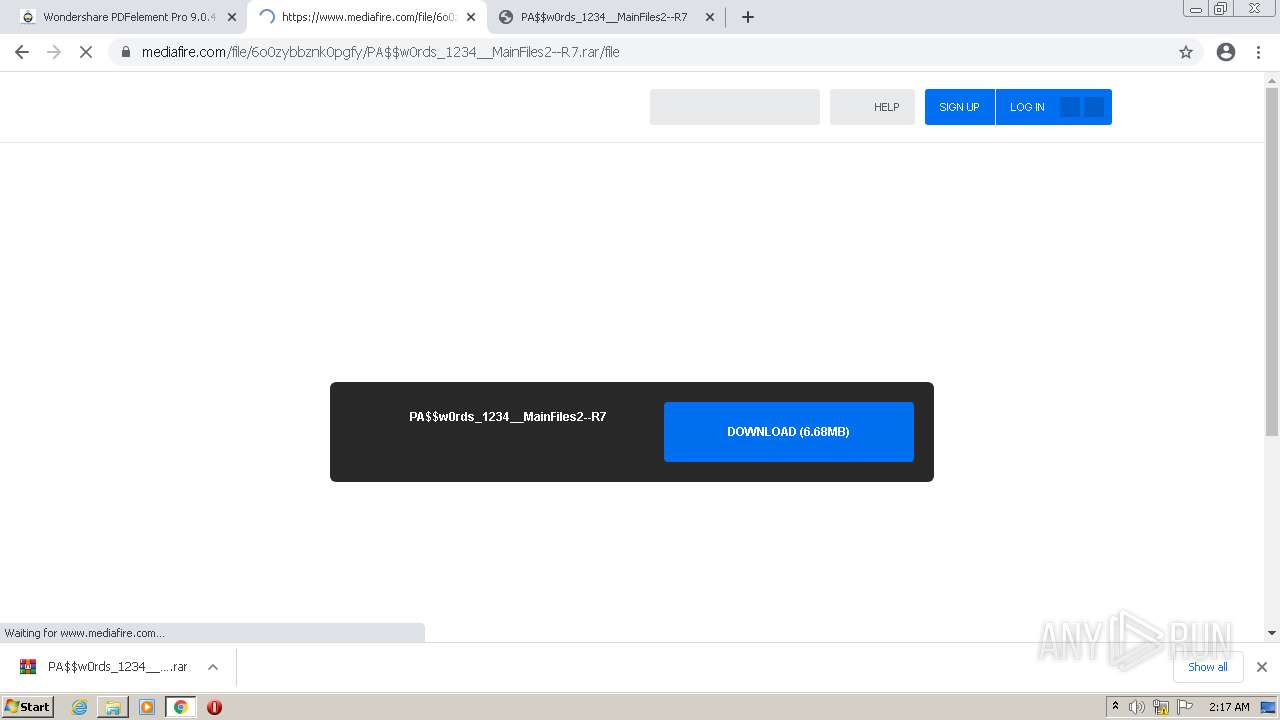Close the mediafire.com loading tab
Viewport: 1280px width, 720px height.
coord(471,17)
